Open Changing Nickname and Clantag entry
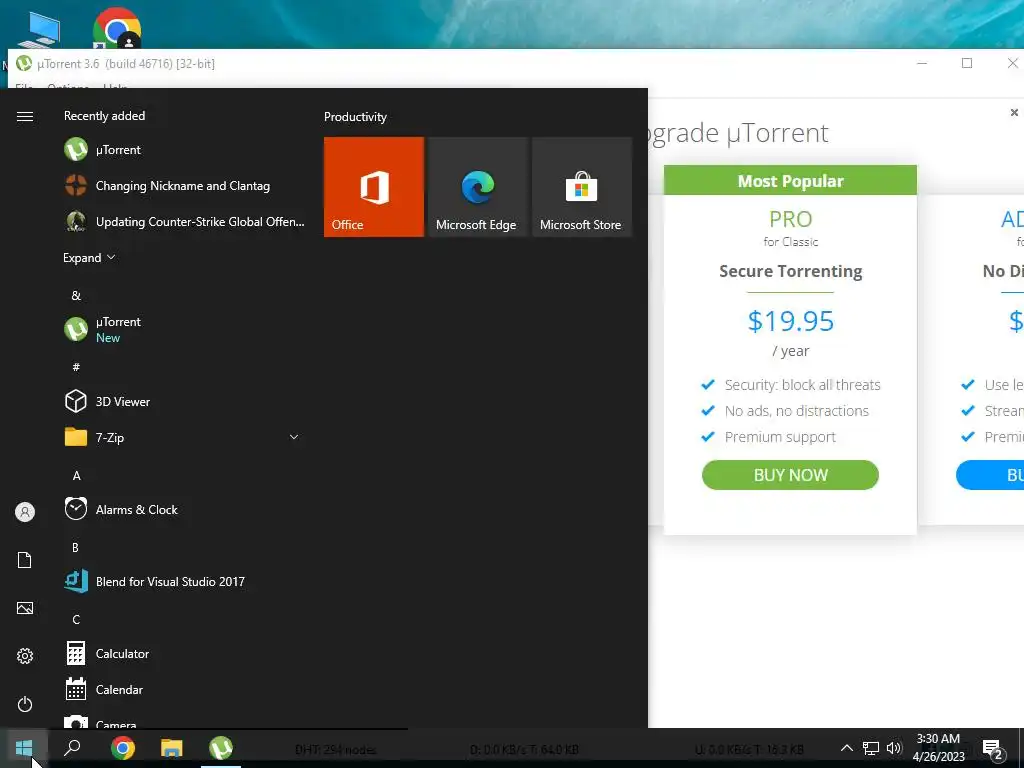The image size is (1024, 768). [183, 185]
